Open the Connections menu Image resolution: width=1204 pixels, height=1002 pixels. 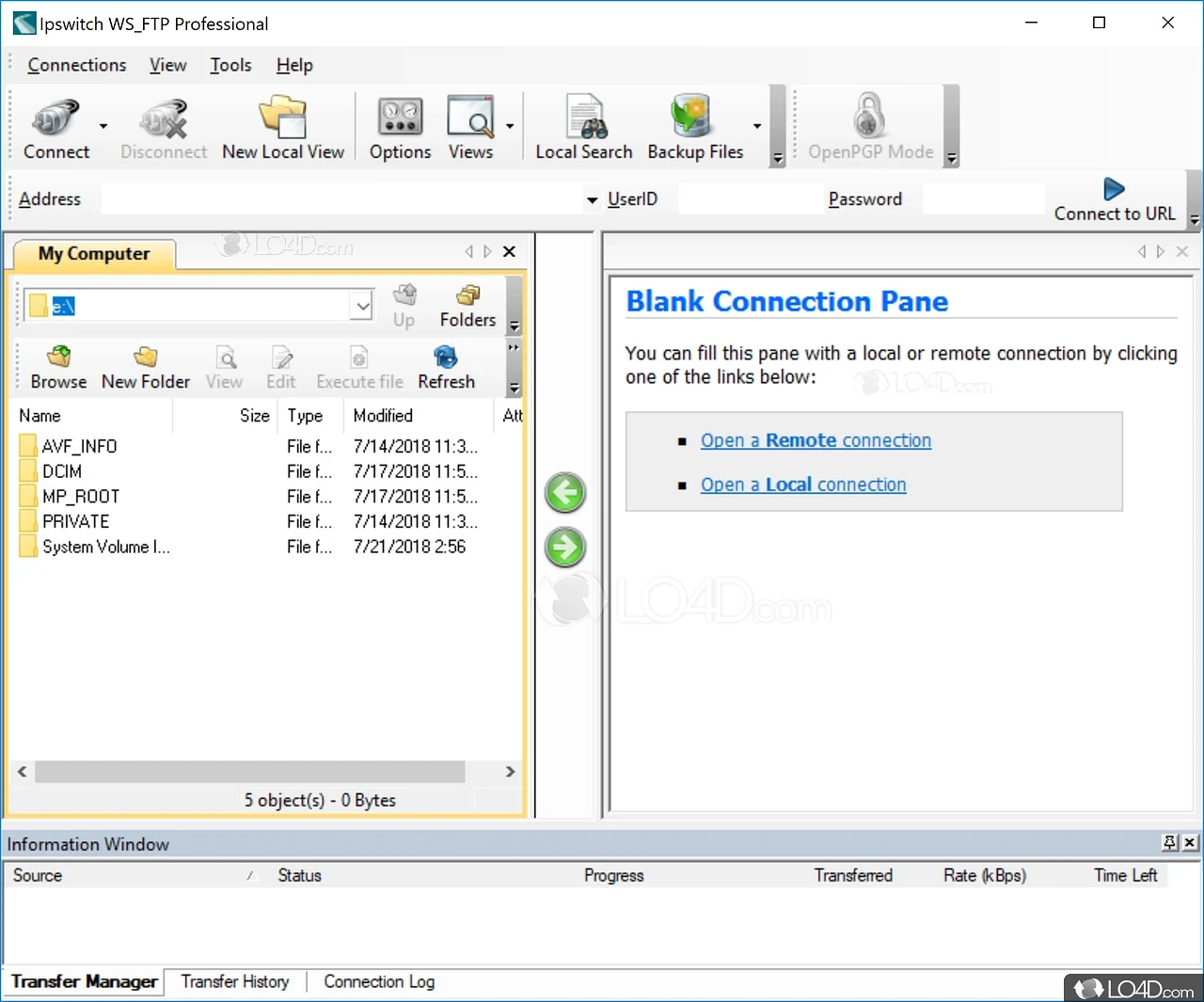click(x=77, y=65)
